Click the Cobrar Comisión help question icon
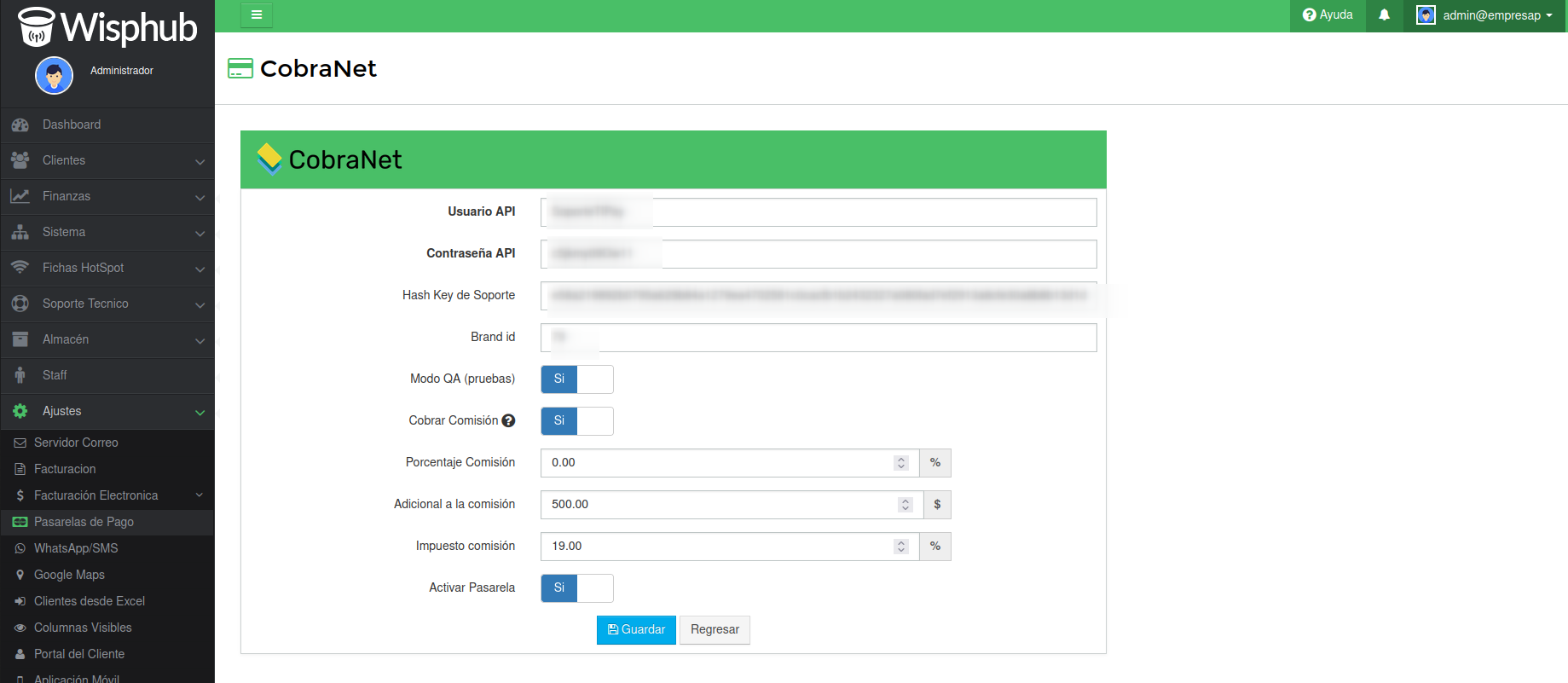The image size is (1568, 683). [x=508, y=420]
